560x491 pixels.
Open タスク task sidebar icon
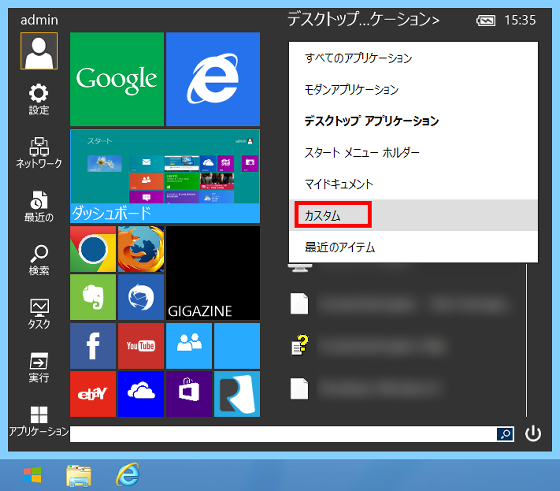39,314
